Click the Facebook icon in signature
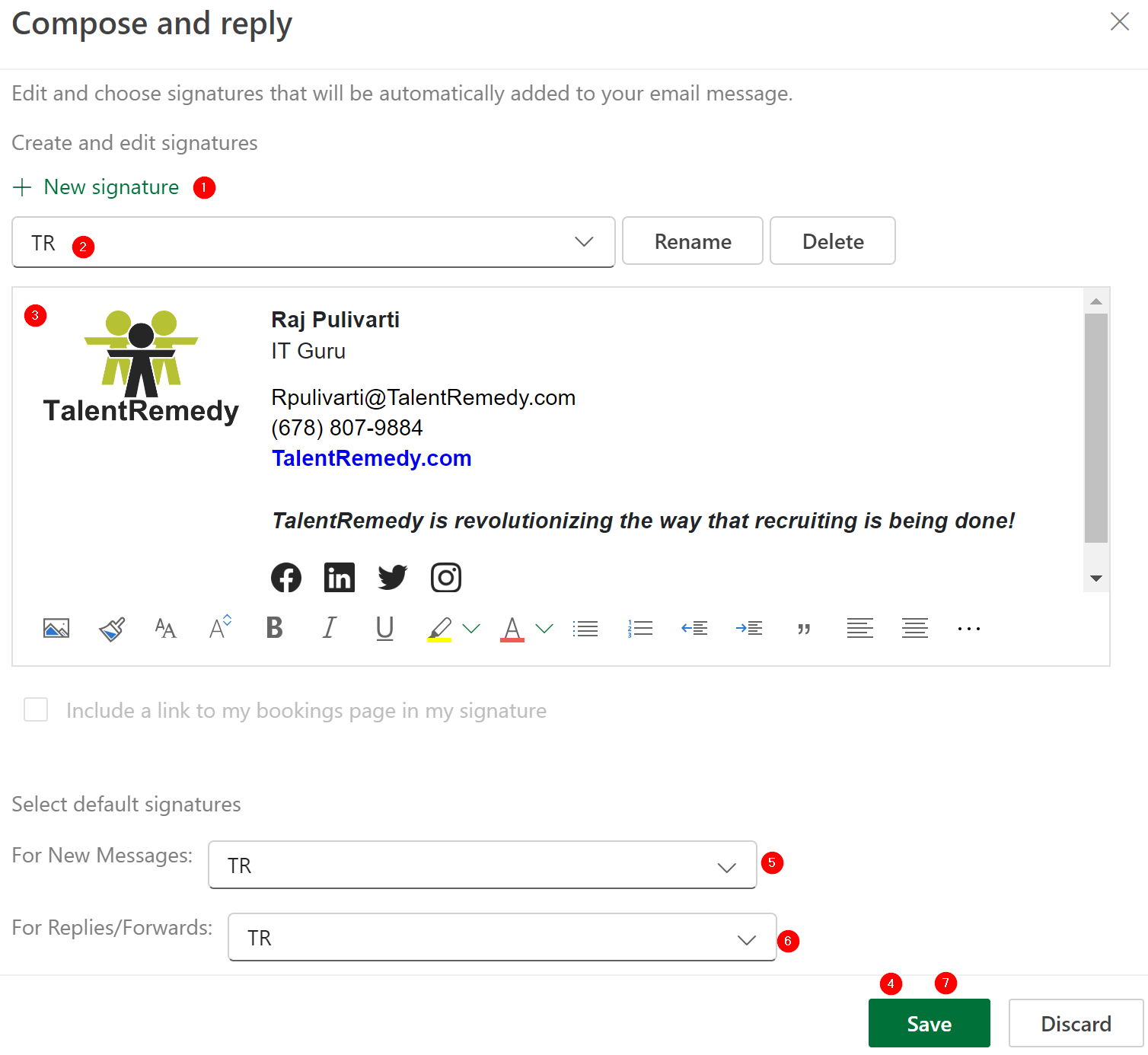 click(x=286, y=578)
